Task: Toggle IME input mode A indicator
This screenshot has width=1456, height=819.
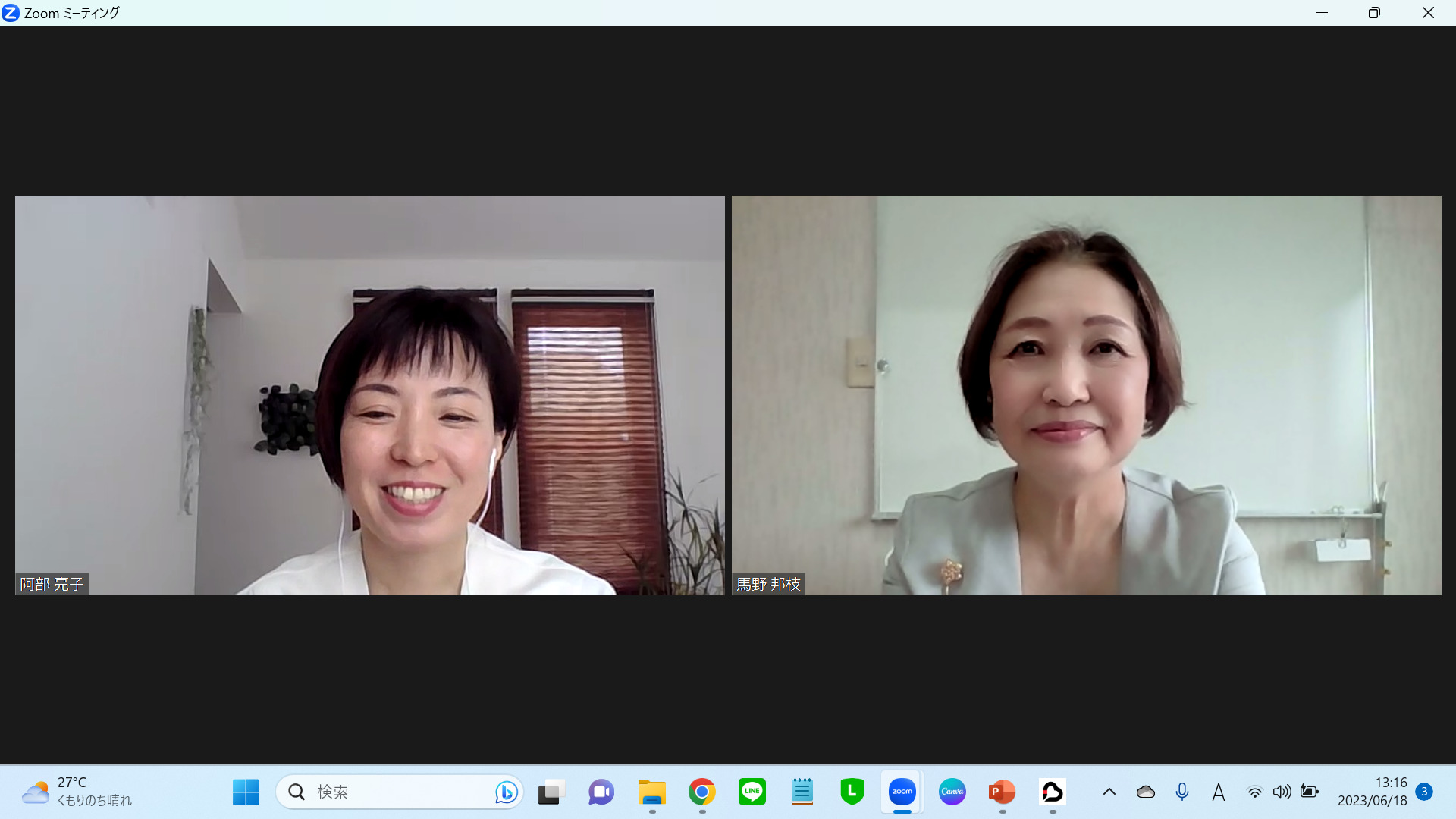Action: [x=1218, y=792]
